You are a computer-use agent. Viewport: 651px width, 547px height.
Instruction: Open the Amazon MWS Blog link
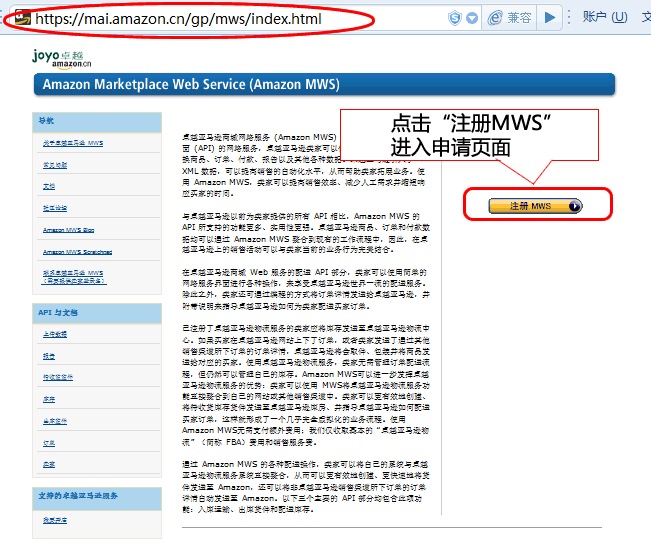tap(69, 230)
